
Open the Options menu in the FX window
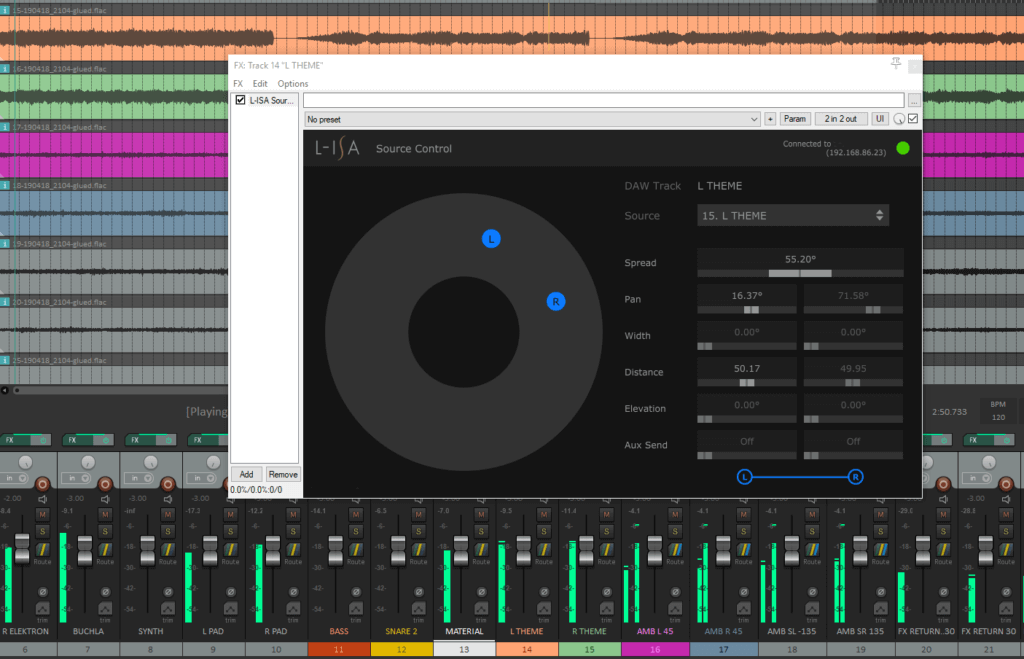point(293,84)
